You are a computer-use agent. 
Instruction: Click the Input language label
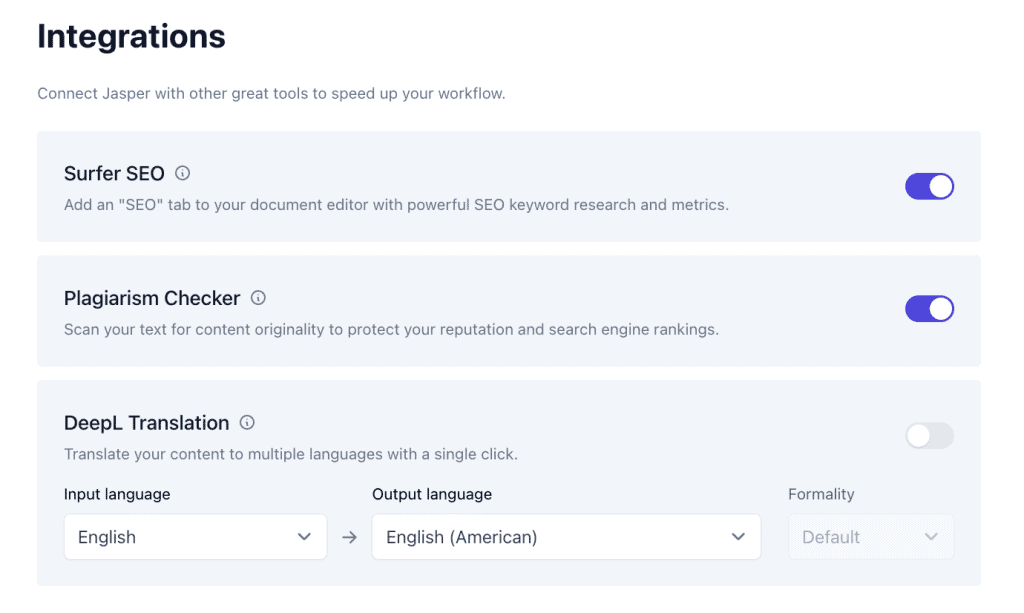coord(117,494)
